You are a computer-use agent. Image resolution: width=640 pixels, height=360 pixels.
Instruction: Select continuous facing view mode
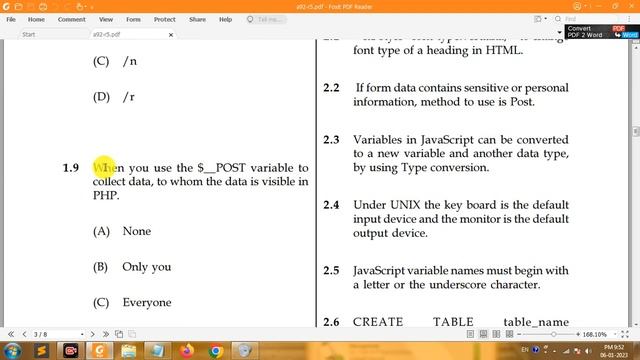(509, 334)
